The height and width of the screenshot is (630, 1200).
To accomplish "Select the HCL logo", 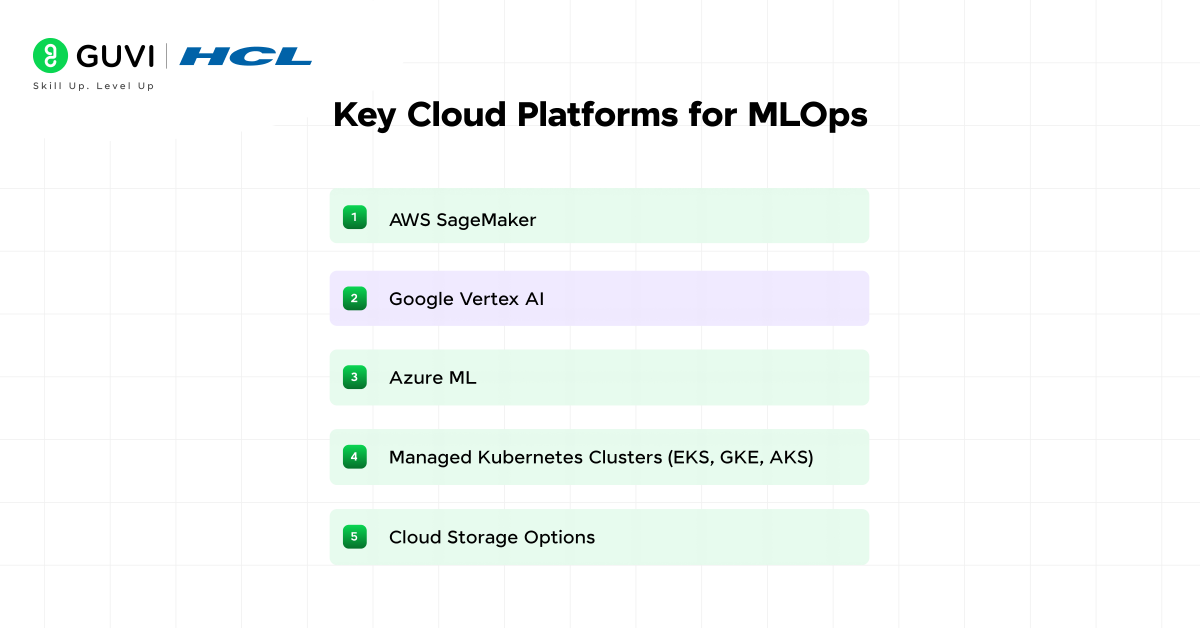I will pos(247,56).
